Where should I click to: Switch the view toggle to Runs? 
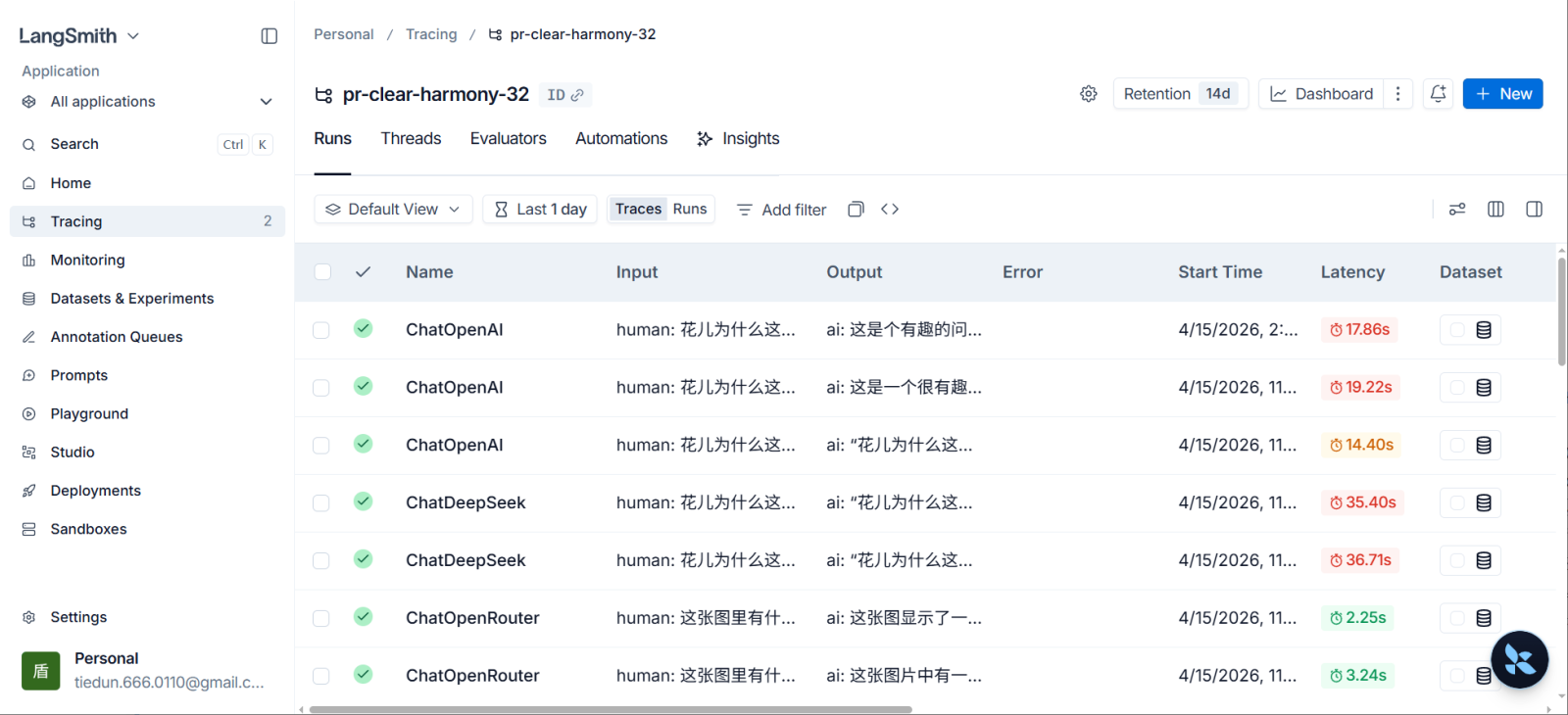coord(690,210)
